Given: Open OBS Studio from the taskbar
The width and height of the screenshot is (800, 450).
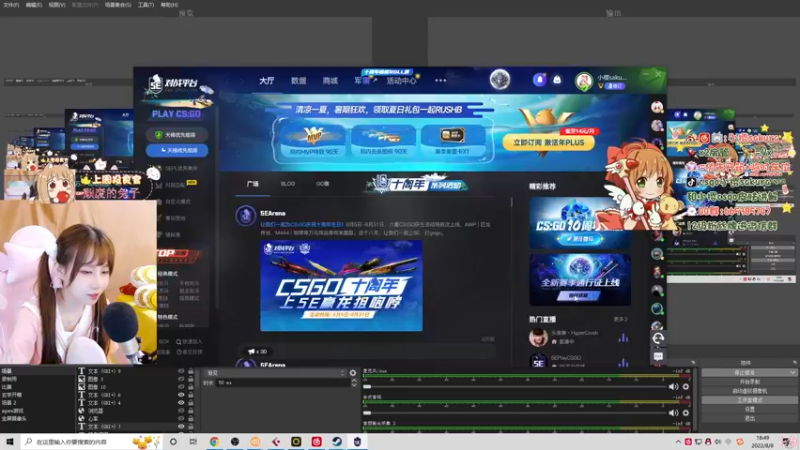Looking at the screenshot, I should click(235, 441).
